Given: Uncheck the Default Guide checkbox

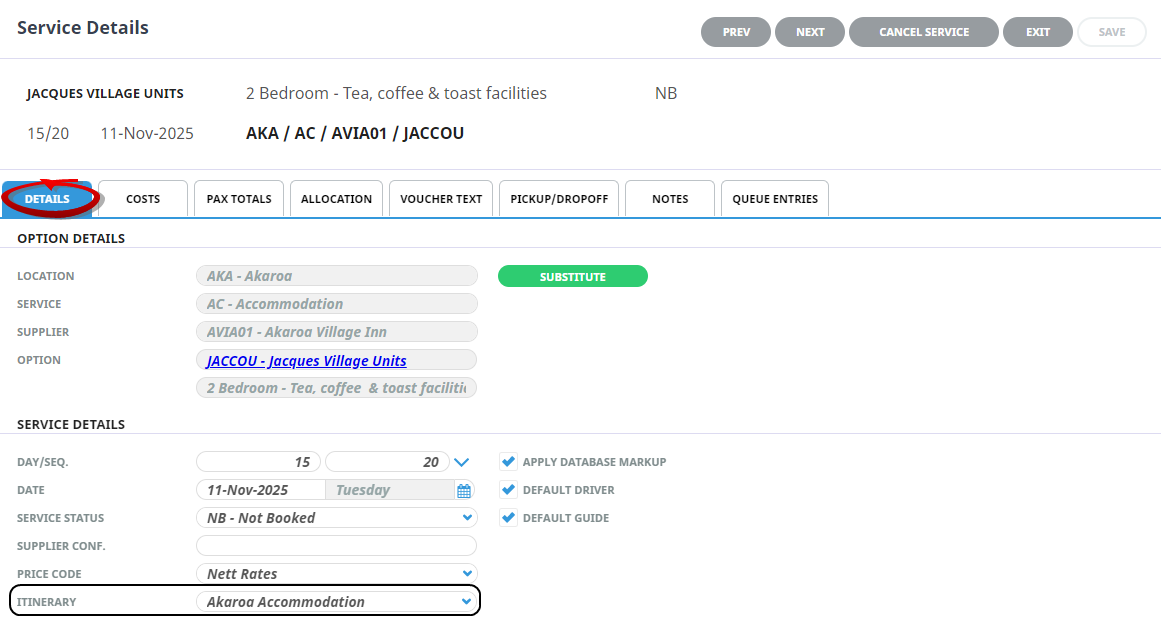Looking at the screenshot, I should click(508, 517).
